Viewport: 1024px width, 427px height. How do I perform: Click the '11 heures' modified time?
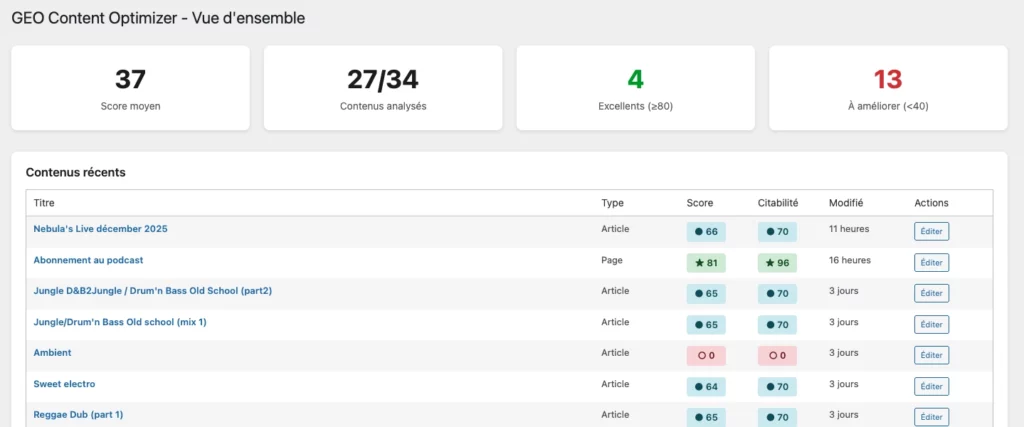tap(849, 229)
